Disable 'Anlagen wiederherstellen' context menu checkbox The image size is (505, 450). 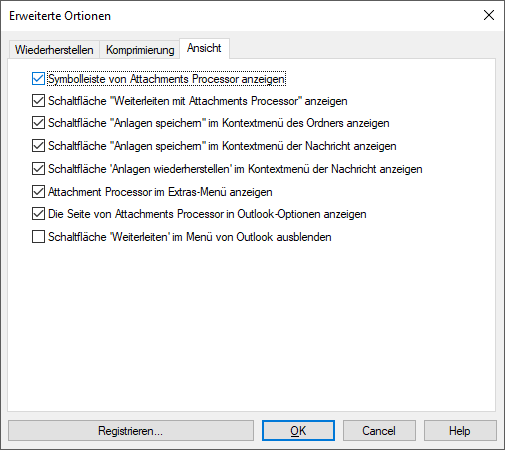[38, 169]
